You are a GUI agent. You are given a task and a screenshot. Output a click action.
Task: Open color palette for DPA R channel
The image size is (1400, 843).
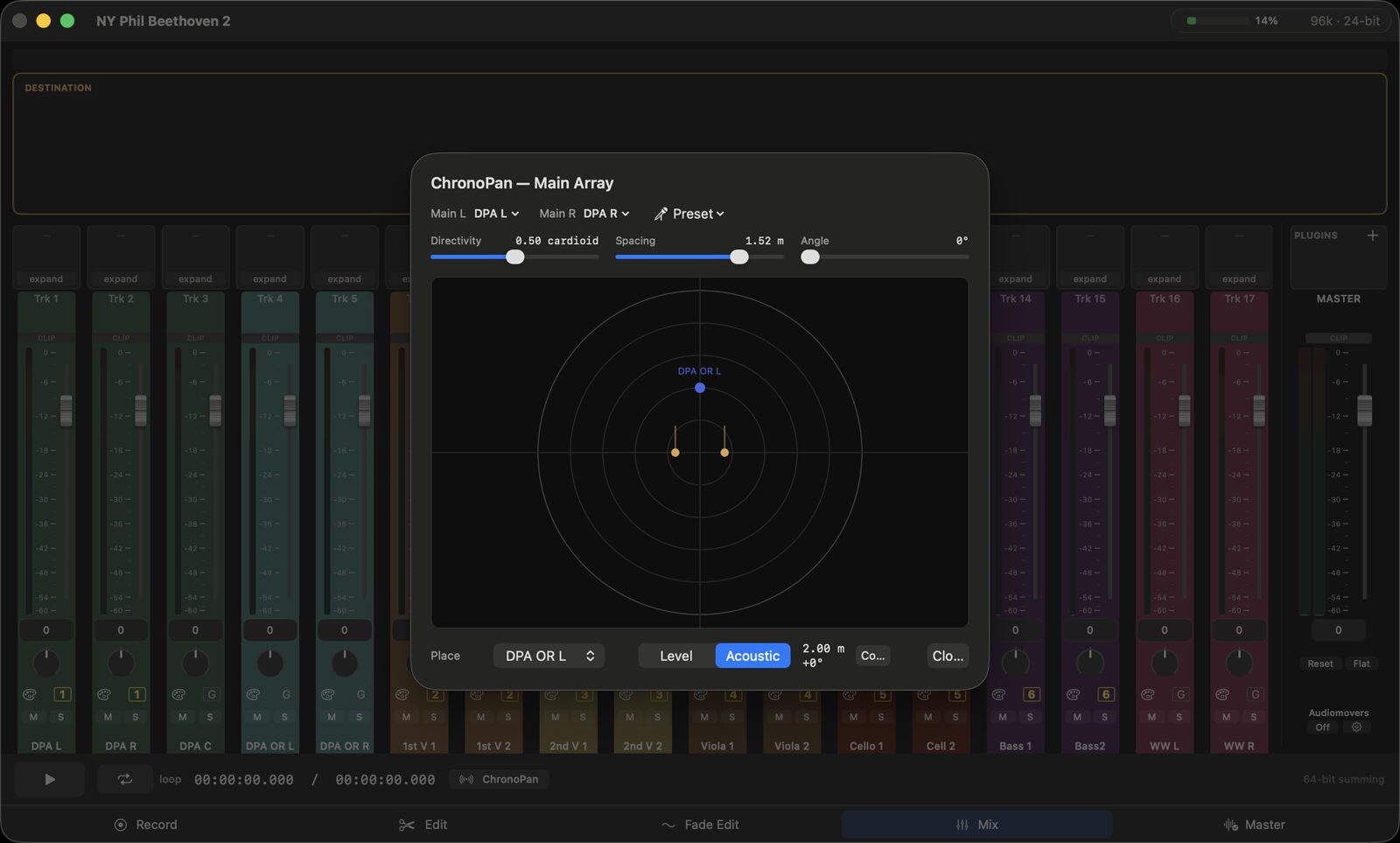point(104,694)
